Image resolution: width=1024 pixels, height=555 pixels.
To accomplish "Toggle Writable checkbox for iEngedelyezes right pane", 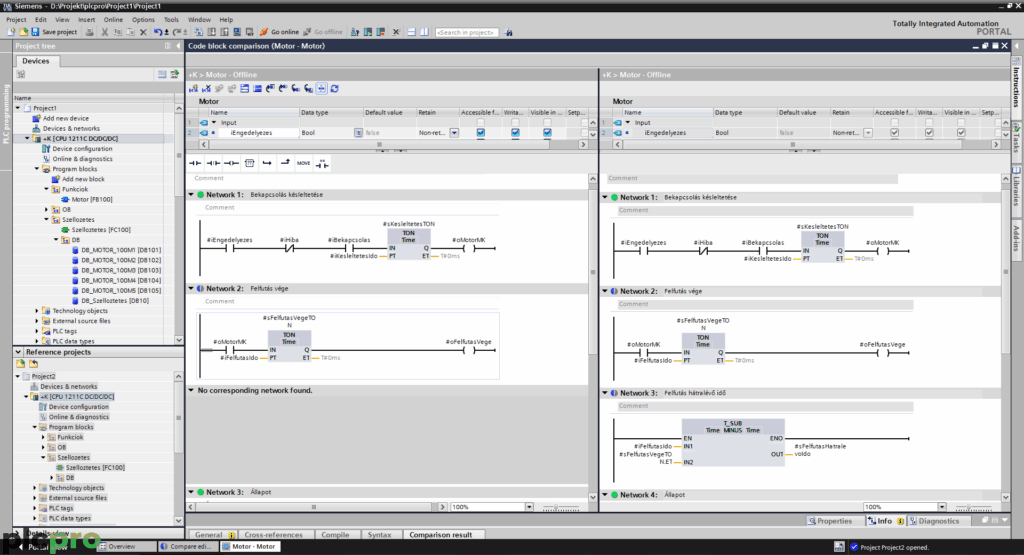I will click(x=929, y=133).
